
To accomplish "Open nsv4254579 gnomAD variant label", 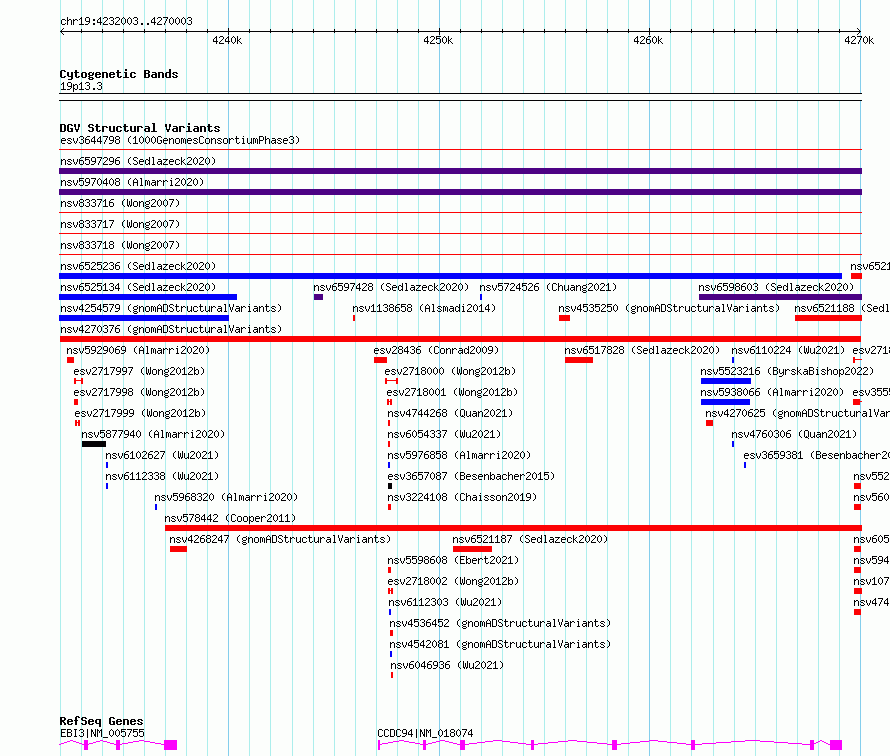I will click(x=171, y=308).
